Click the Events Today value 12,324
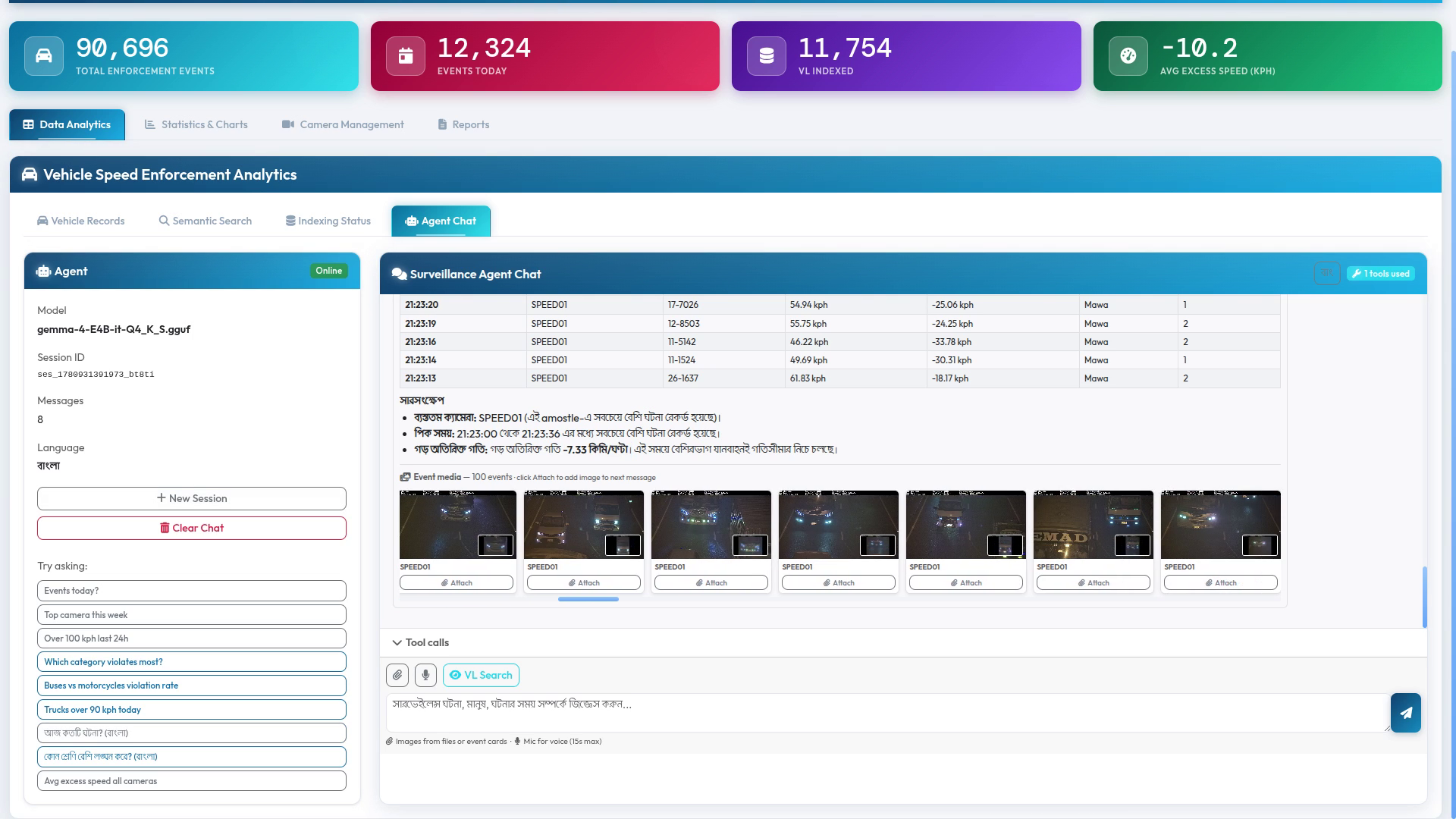Screen dimensions: 1456x819 click(484, 48)
